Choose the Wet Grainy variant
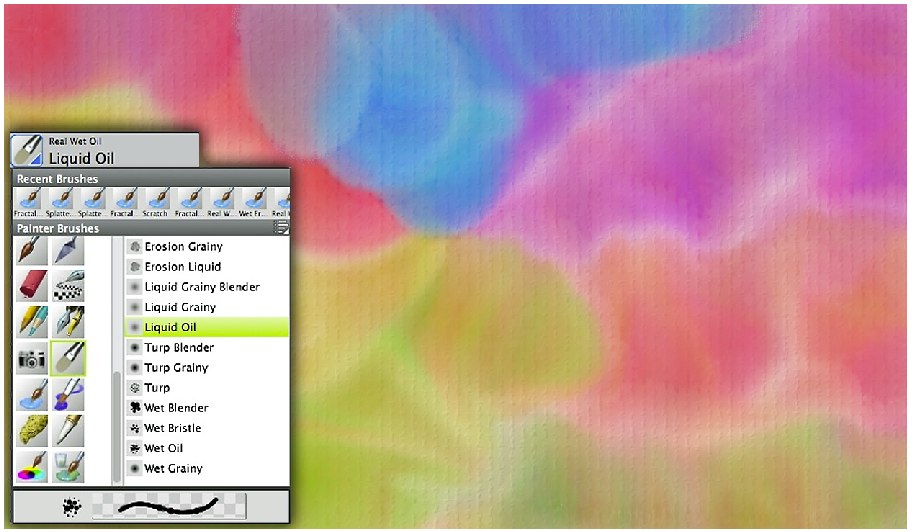The image size is (912, 532). [207, 468]
